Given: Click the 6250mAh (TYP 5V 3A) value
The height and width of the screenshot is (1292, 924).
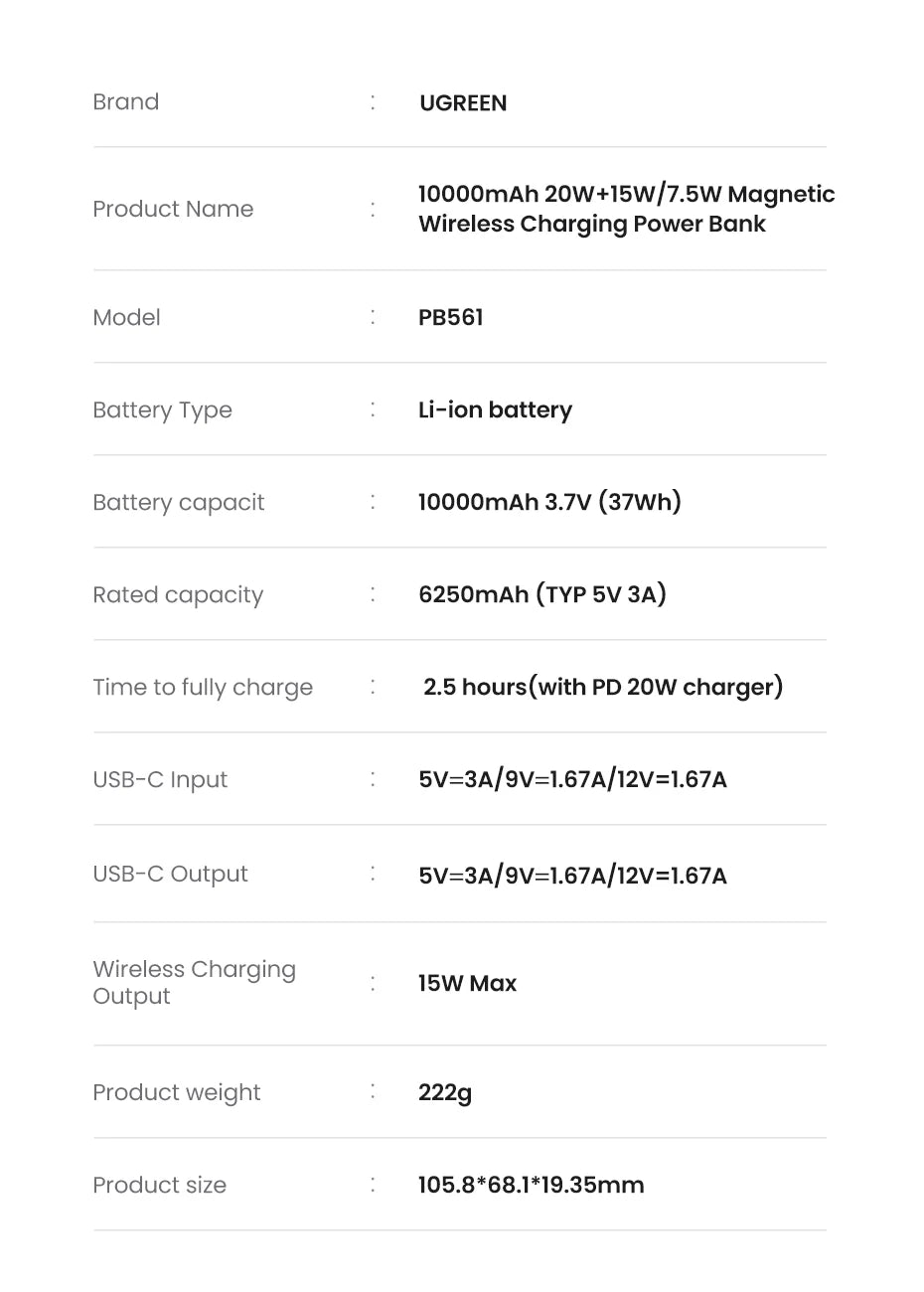Looking at the screenshot, I should point(542,594).
